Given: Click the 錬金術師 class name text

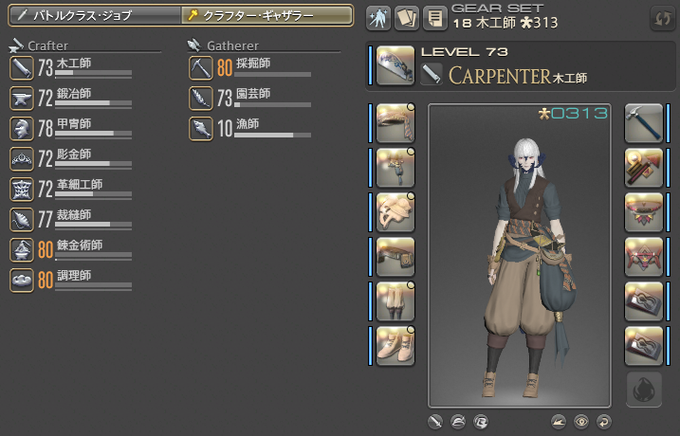Looking at the screenshot, I should 79,245.
